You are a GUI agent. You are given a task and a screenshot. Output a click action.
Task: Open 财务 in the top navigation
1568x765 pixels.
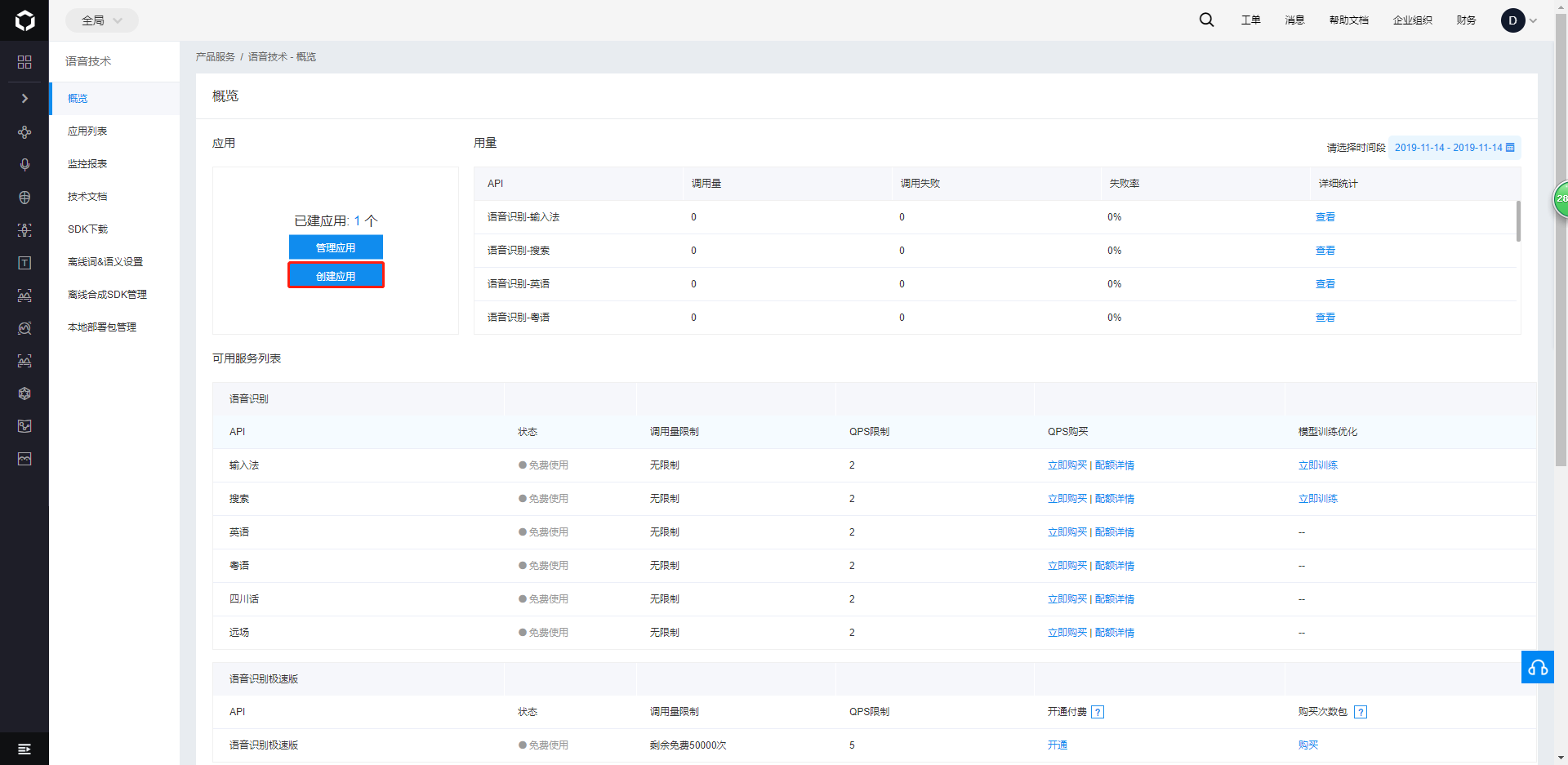[x=1467, y=20]
